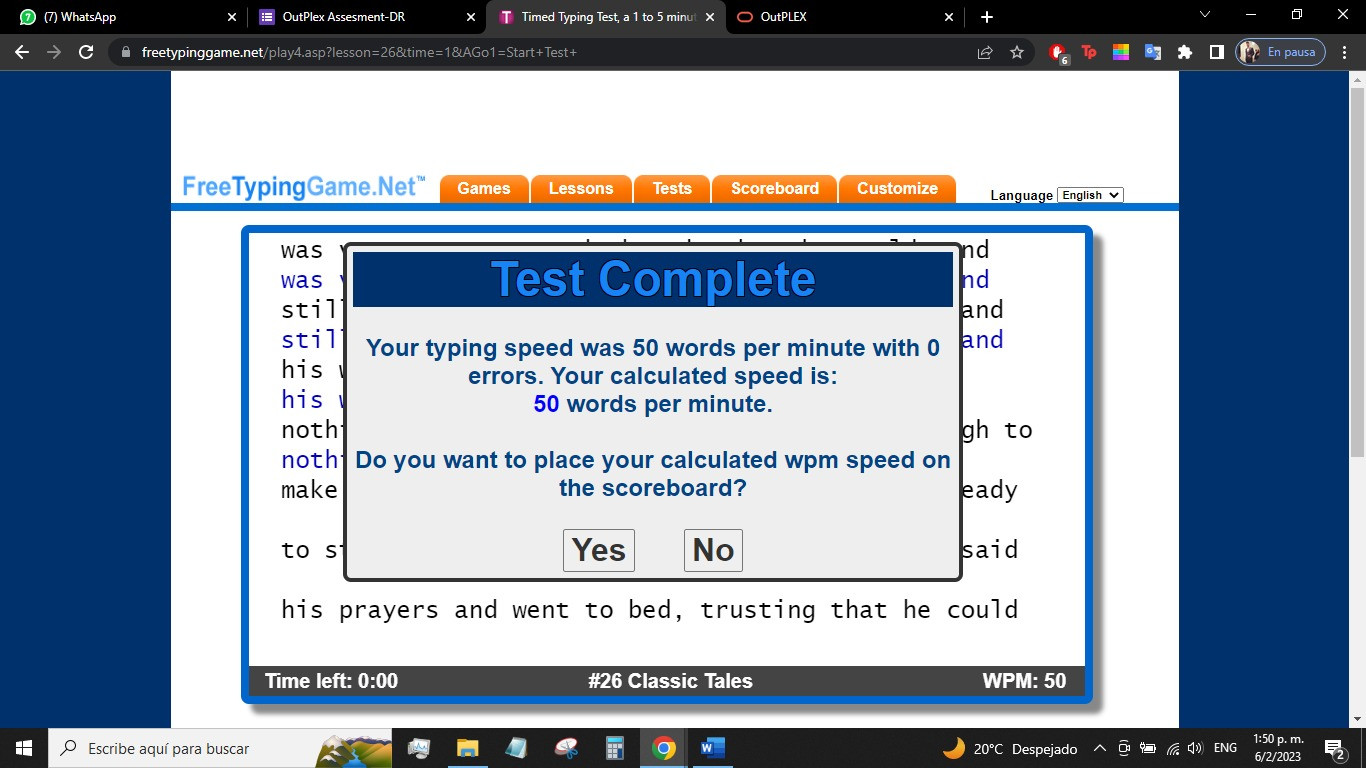Close the OutPLEX browser tab
Viewport: 1366px width, 768px height.
950,17
